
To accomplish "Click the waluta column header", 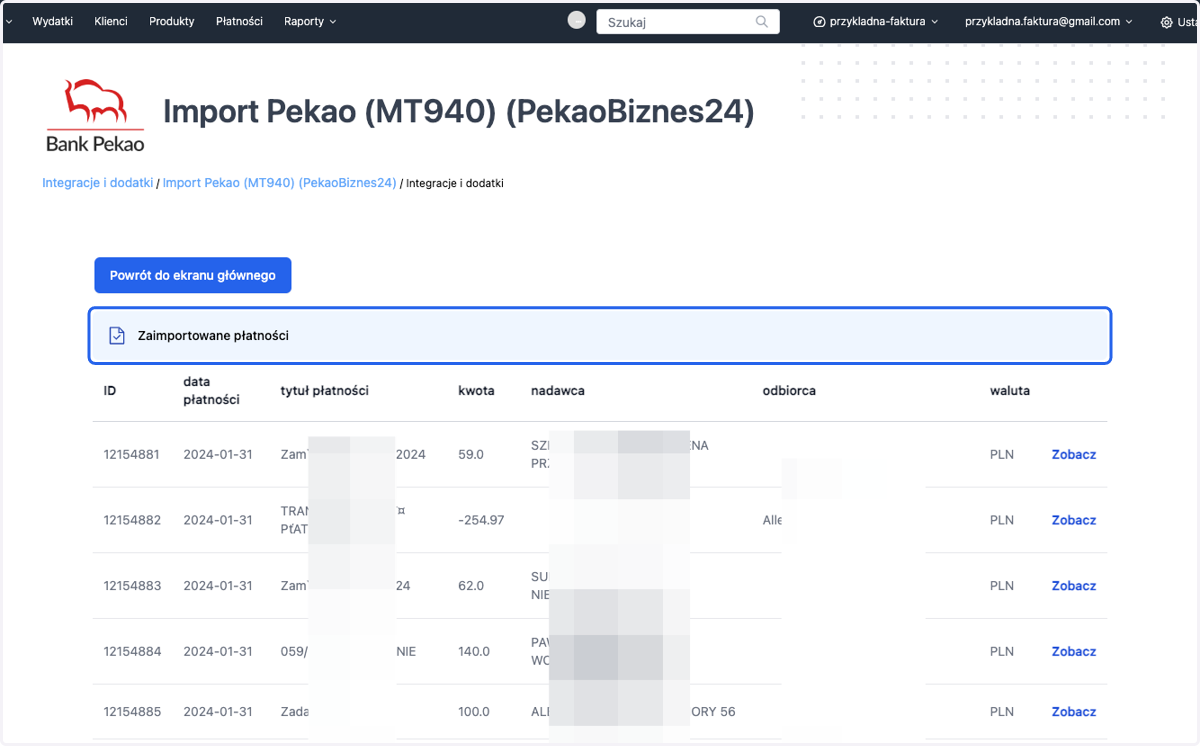I will pyautogui.click(x=1010, y=391).
